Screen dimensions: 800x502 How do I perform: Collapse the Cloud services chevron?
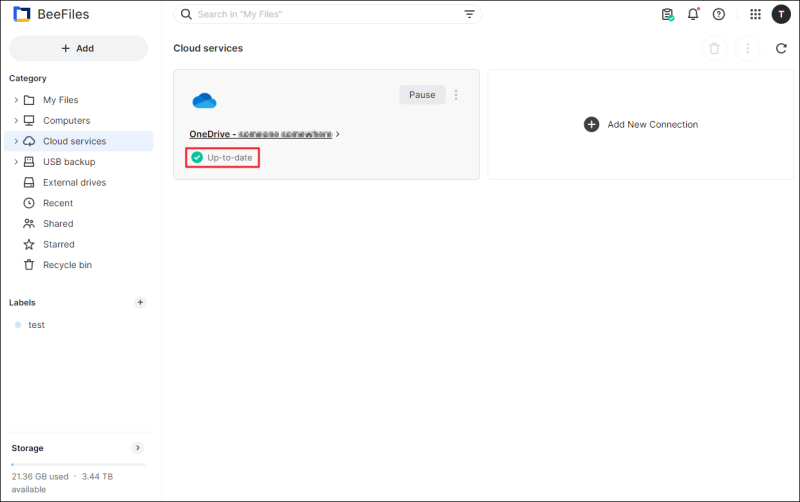point(16,141)
